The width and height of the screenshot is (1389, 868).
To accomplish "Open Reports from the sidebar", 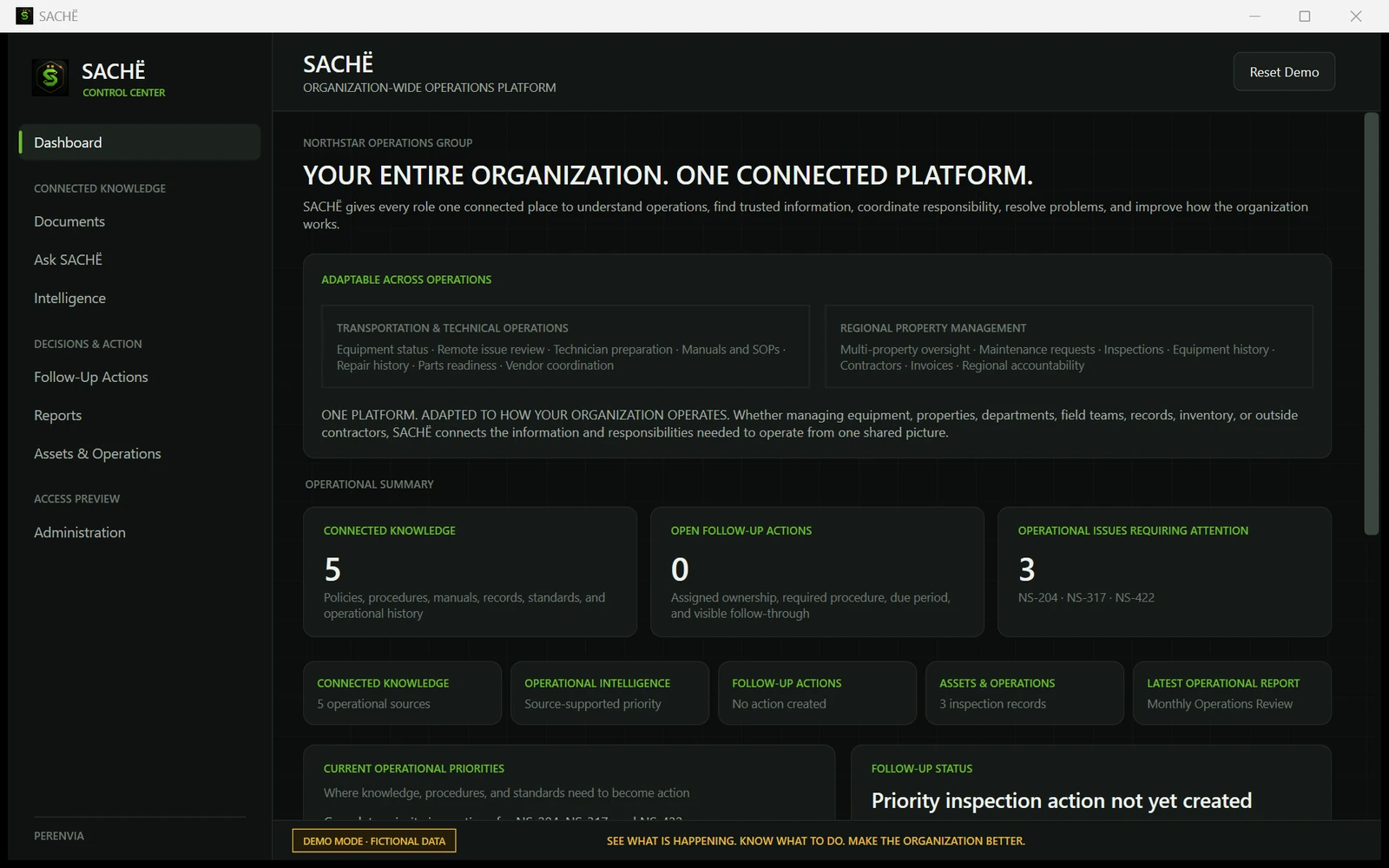I will tap(57, 415).
